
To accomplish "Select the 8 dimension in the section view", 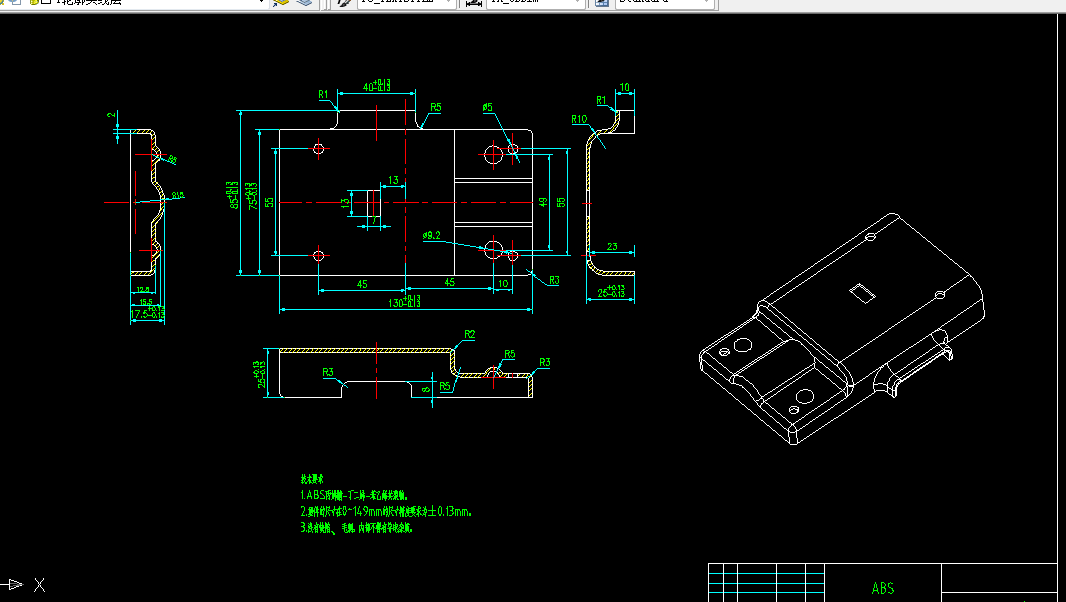I will point(426,389).
